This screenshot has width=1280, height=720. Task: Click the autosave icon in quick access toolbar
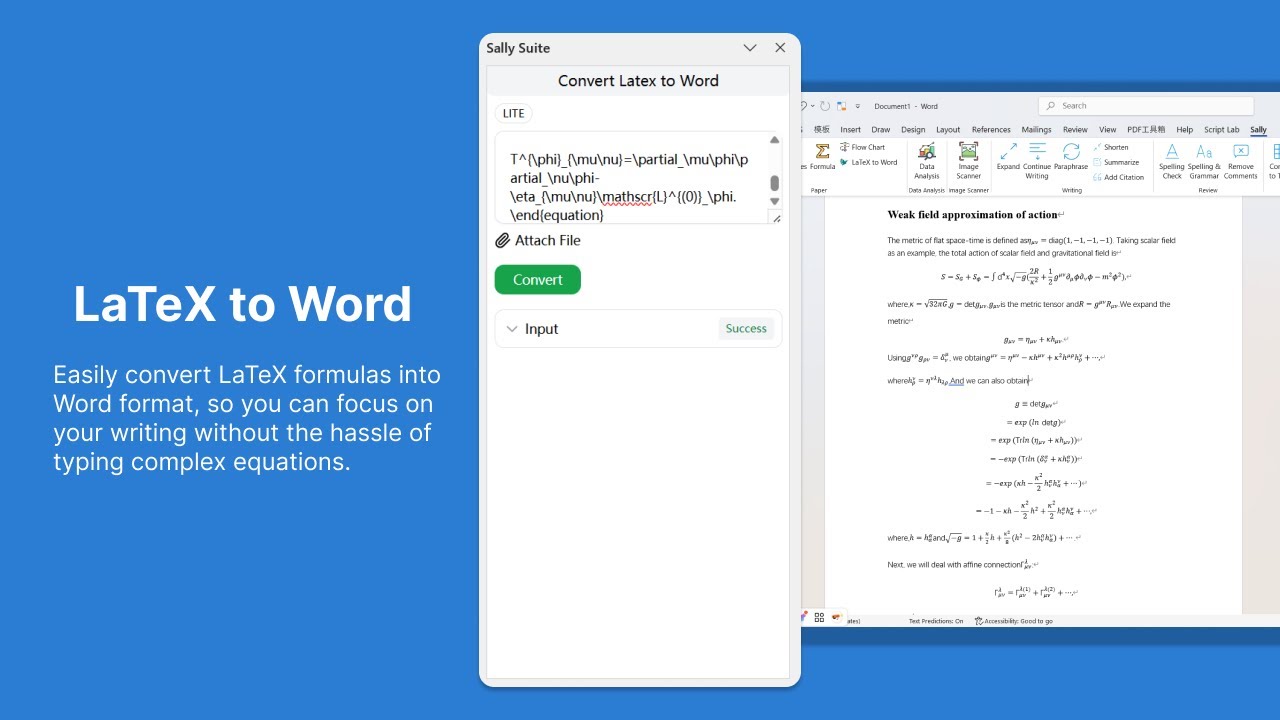[x=842, y=106]
